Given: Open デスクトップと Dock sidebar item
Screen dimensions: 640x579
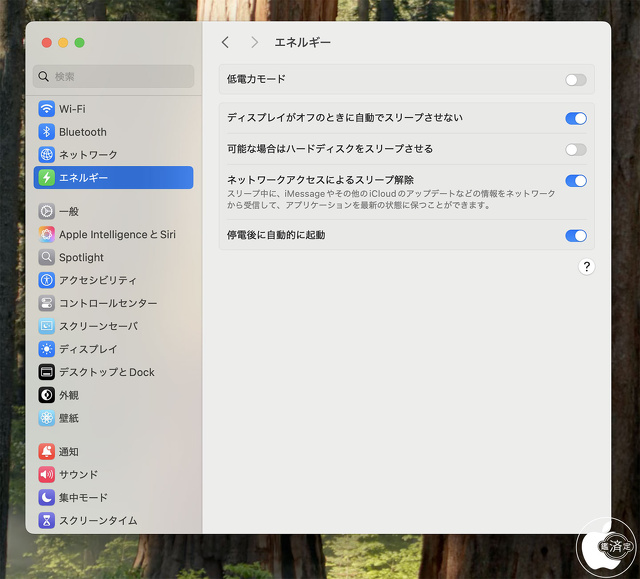Looking at the screenshot, I should [x=106, y=372].
